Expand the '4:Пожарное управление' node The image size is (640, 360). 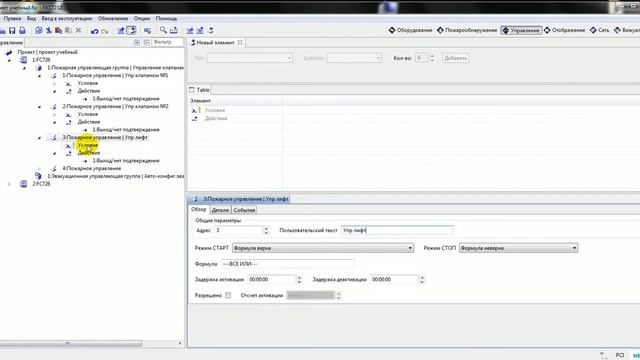(x=39, y=169)
